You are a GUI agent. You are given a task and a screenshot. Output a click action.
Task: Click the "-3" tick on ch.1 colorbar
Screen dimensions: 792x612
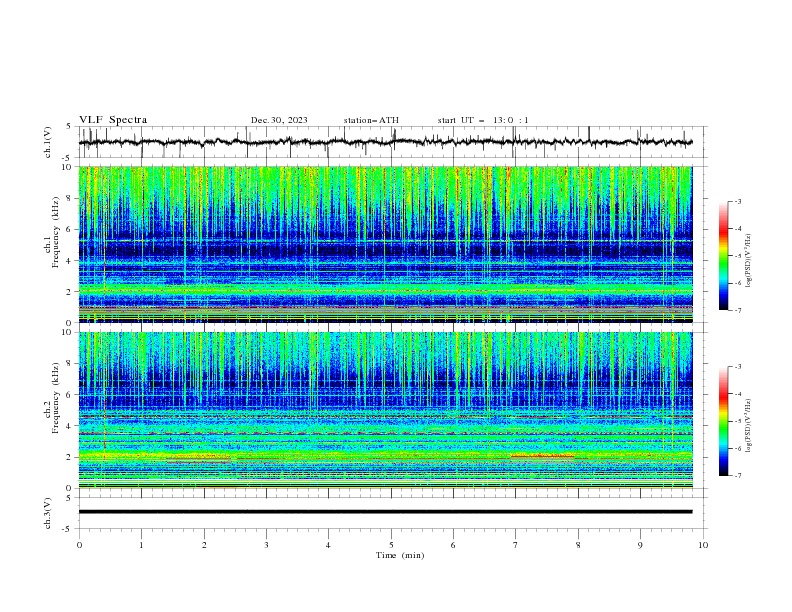click(x=737, y=201)
